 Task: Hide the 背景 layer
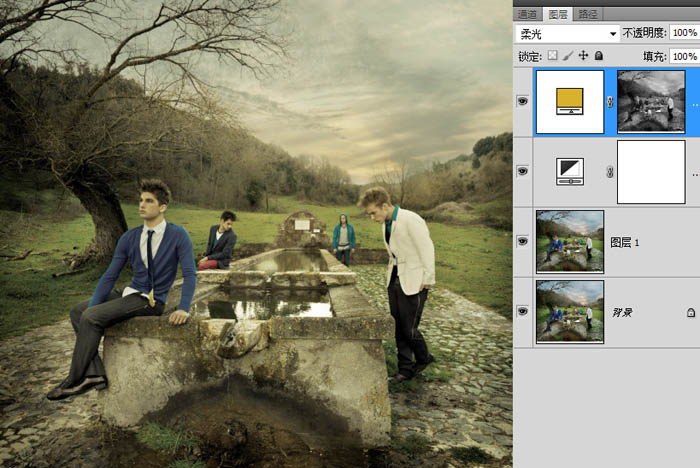pos(523,311)
